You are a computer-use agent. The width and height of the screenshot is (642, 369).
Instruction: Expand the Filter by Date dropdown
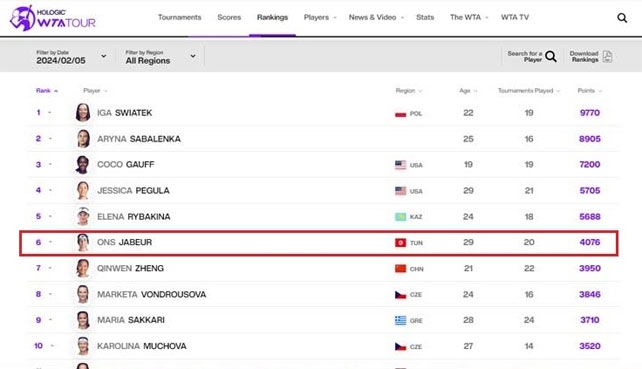coord(71,57)
